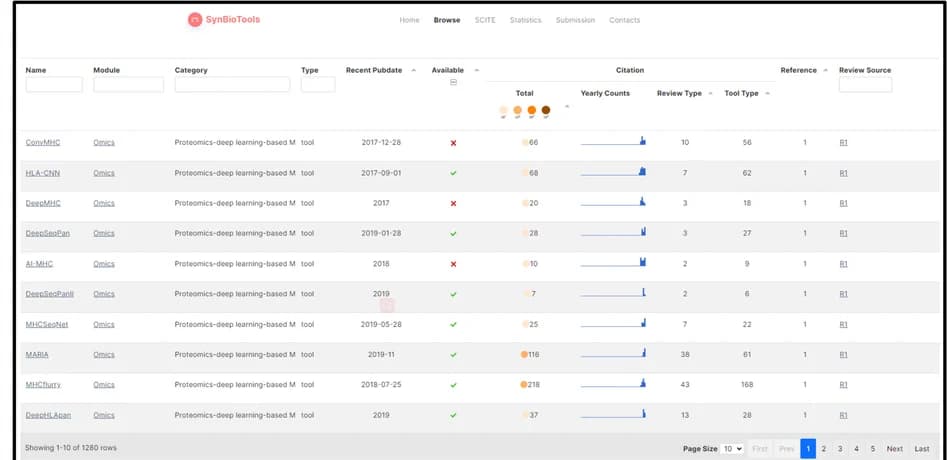
Task: Click the yearly counts sparkline for MARIA
Action: tap(613, 353)
